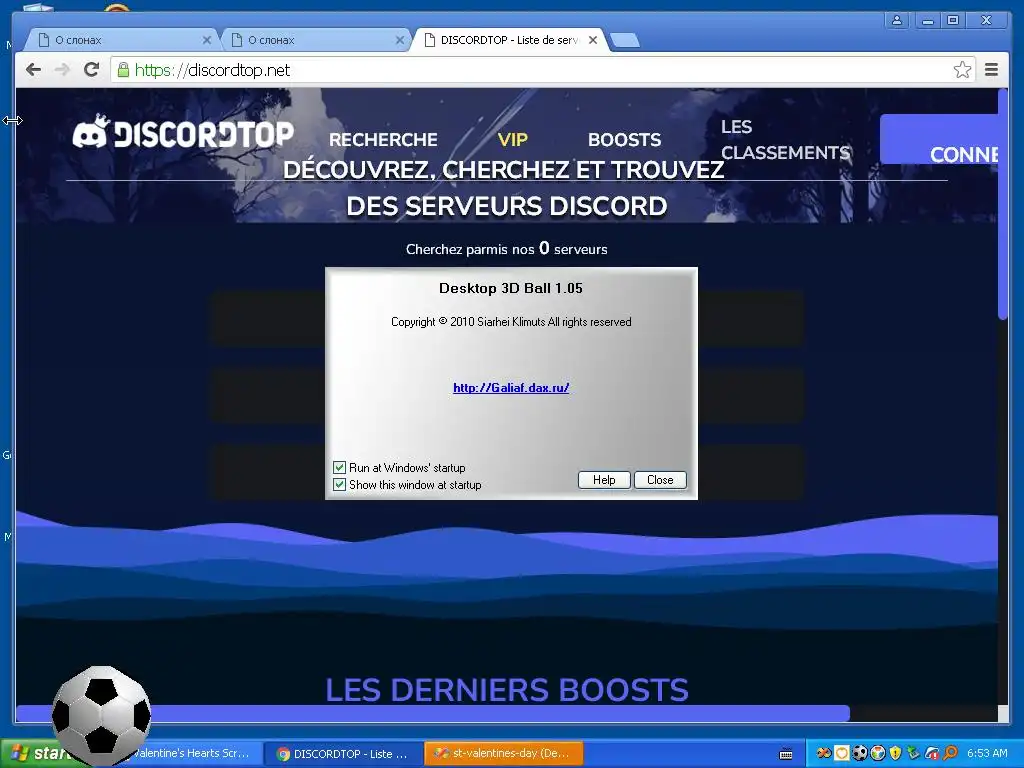This screenshot has height=768, width=1024.
Task: Click 'Desktop 3D Ball 1.05' title text
Action: coord(511,288)
